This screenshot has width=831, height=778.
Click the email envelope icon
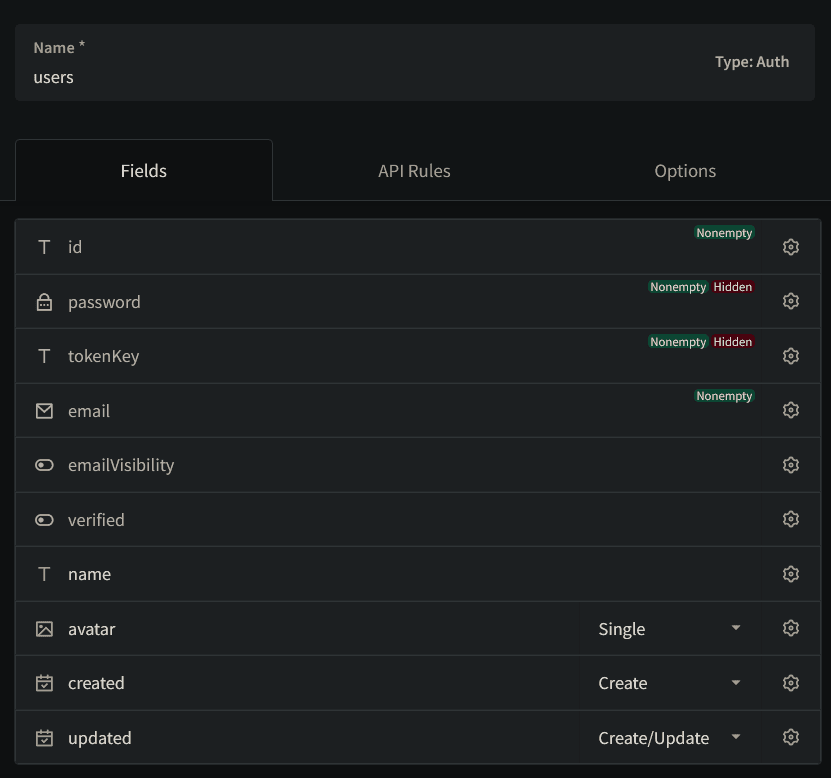tap(44, 411)
